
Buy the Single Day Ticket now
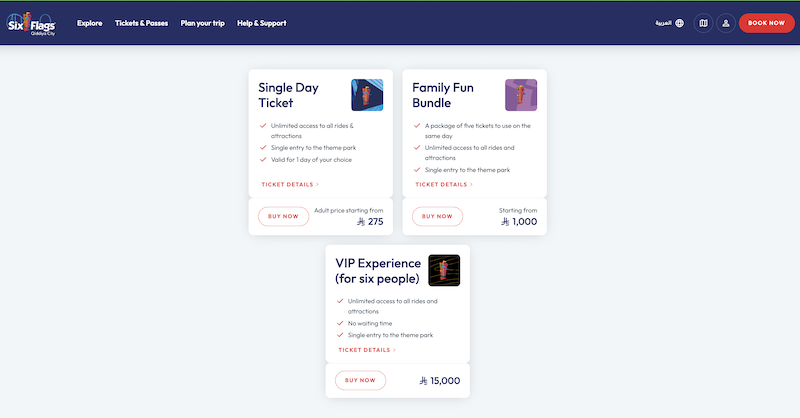[283, 216]
